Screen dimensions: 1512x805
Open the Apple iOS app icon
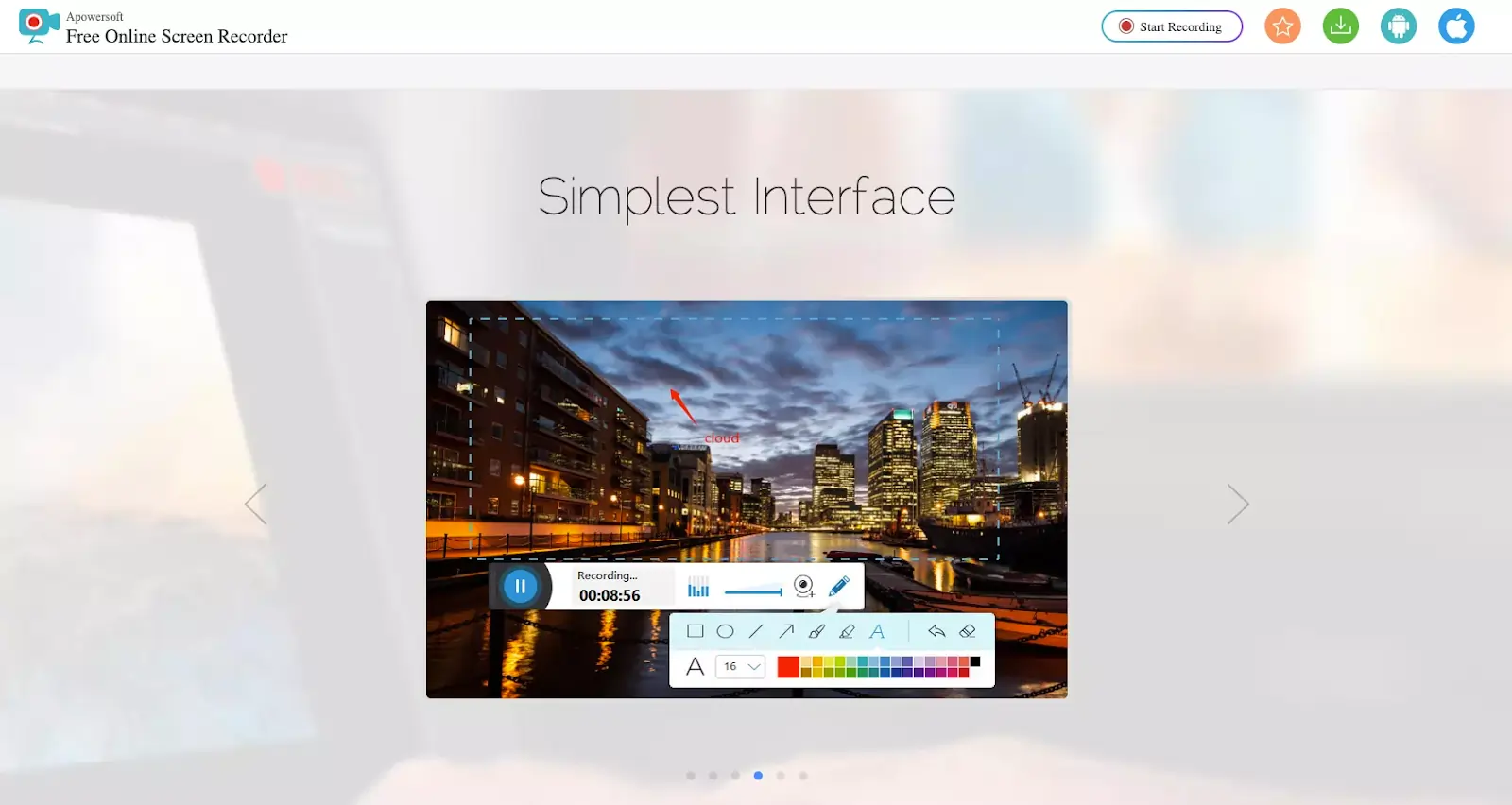[x=1455, y=26]
